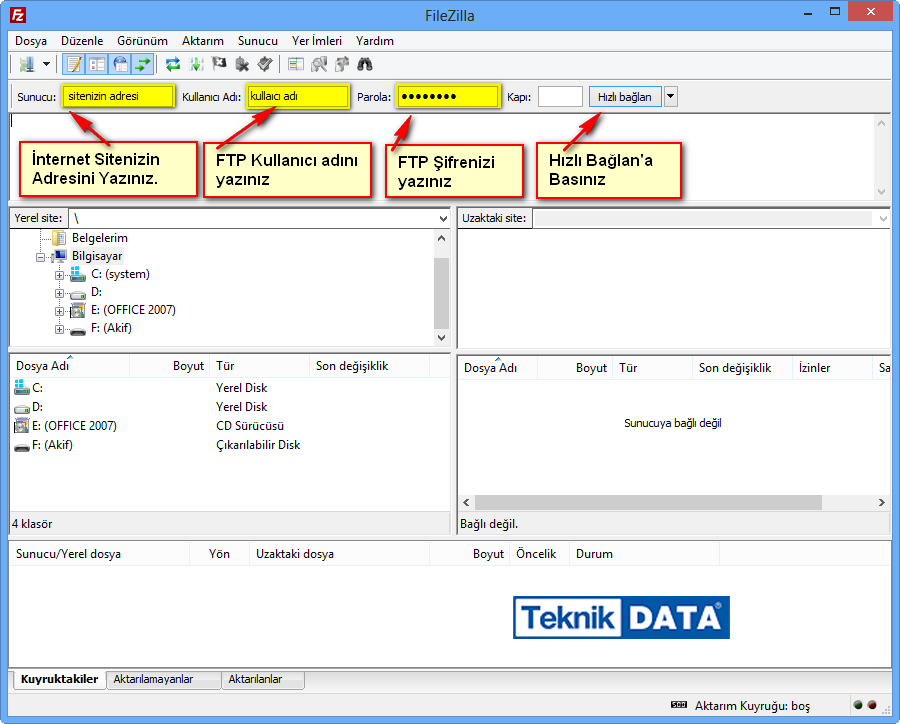Toggle the remote directory tree view
Screen dimensions: 900x724
(x=120, y=65)
